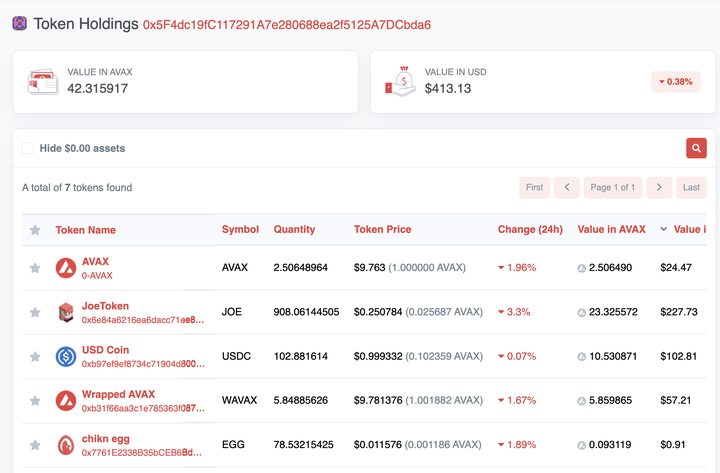Favorite the JoeToken row with its star

pos(35,312)
